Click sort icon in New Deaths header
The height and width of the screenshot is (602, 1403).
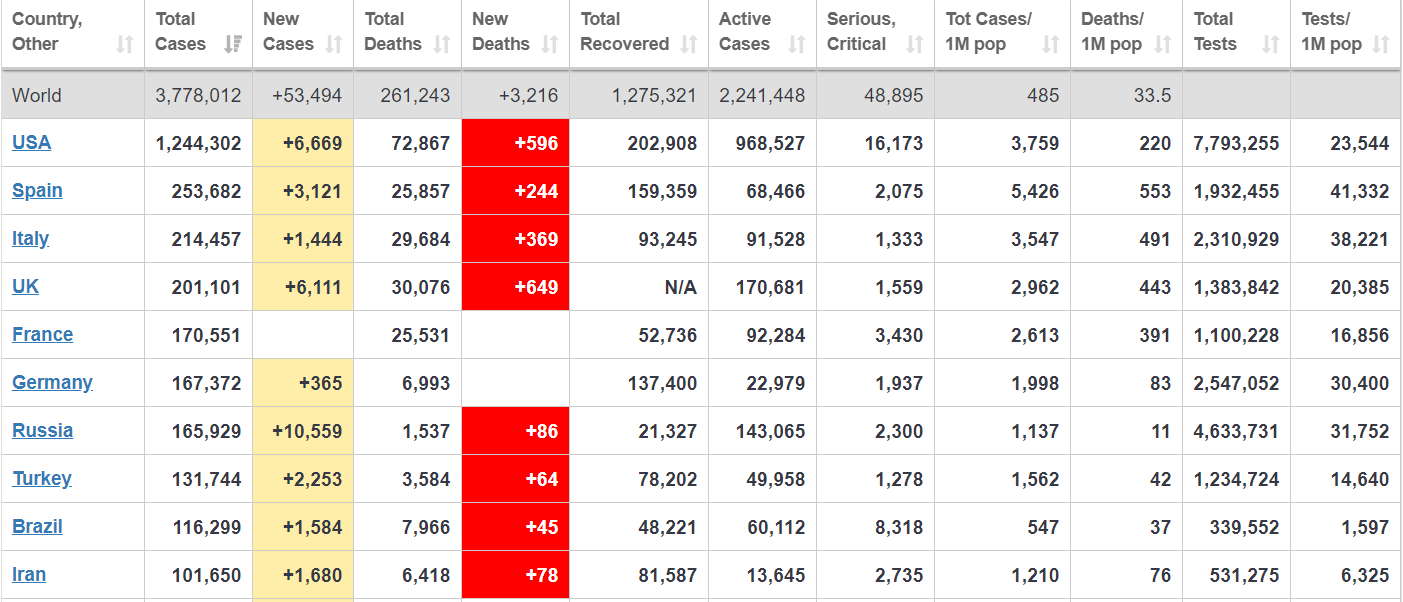point(550,44)
